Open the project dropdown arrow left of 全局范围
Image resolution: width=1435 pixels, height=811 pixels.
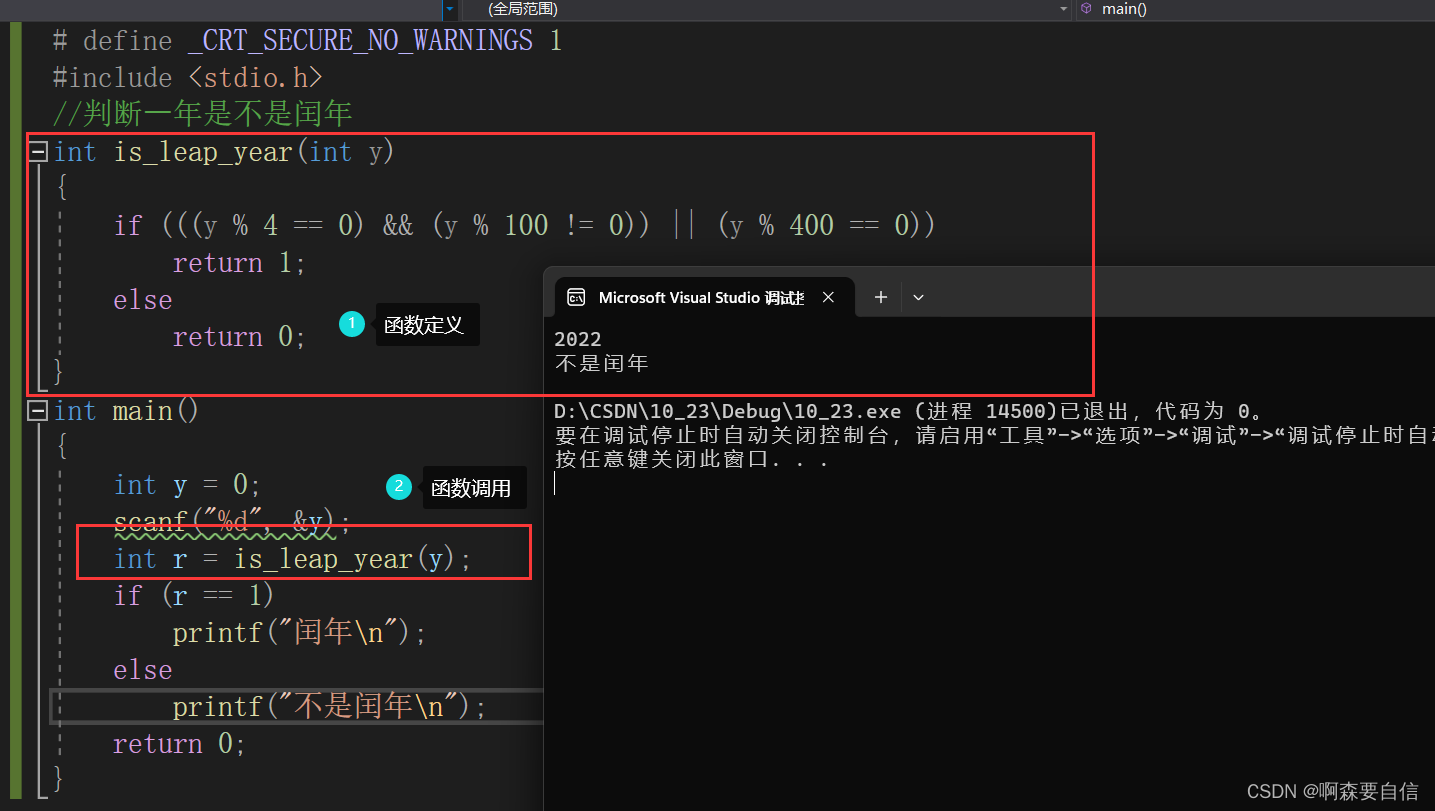tap(450, 9)
